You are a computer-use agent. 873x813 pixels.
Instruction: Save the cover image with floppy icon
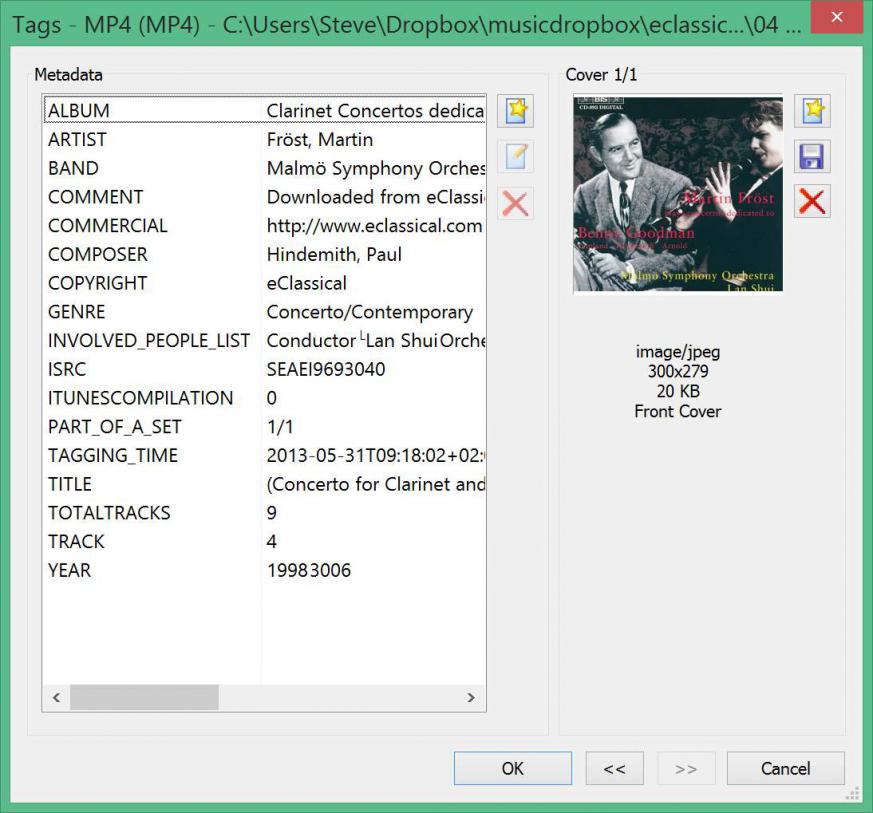812,157
